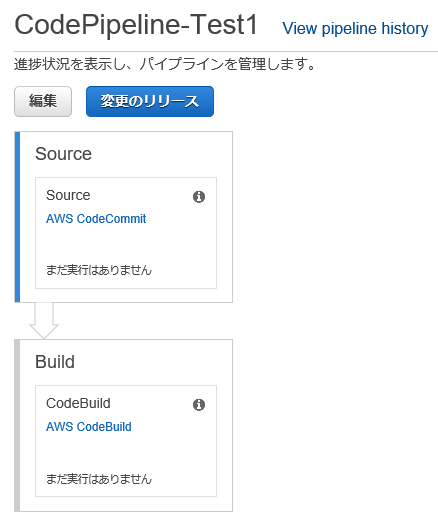The image size is (438, 532).
Task: Click the CodeBuild action name
Action: (78, 403)
